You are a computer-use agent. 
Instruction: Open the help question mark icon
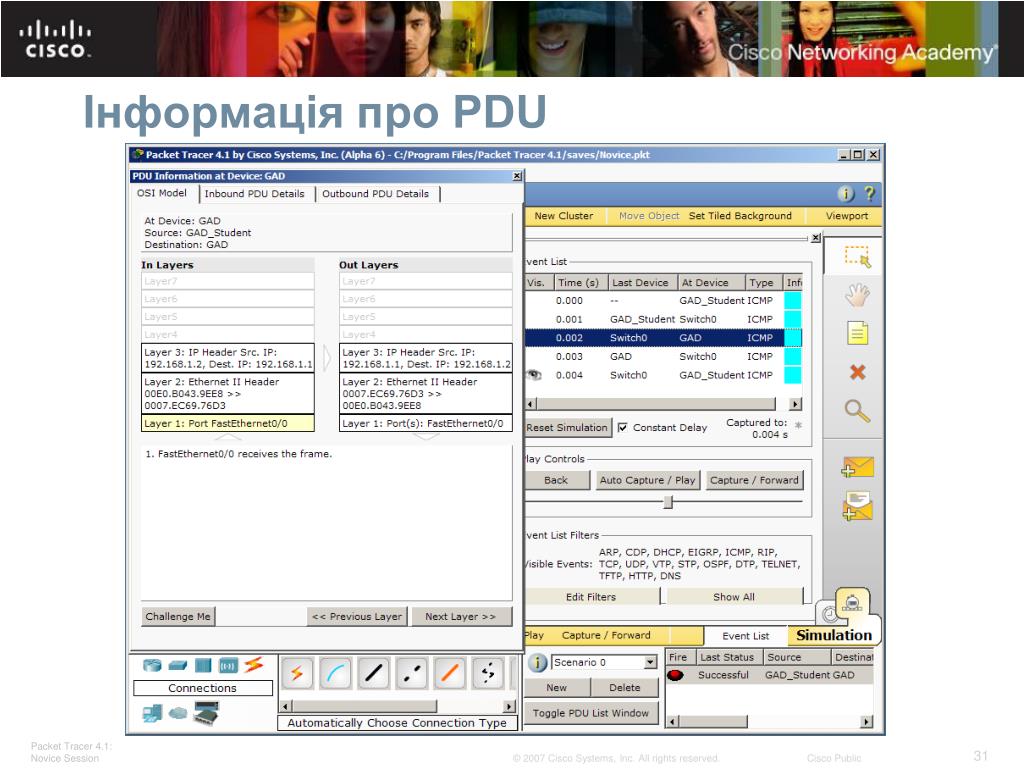[869, 193]
